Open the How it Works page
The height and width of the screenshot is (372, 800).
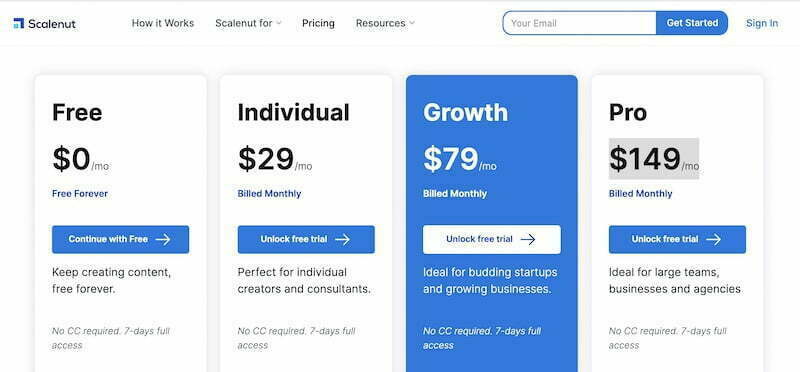click(163, 23)
